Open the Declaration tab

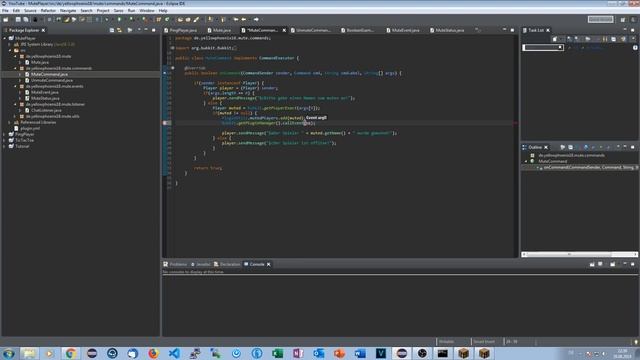(x=227, y=264)
